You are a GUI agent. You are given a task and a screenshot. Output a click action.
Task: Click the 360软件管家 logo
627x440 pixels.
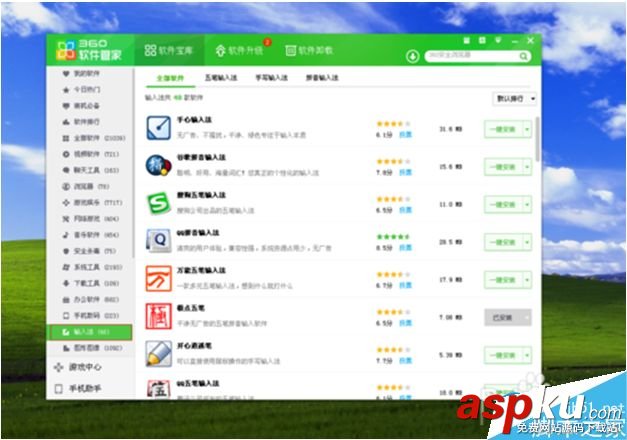click(x=89, y=50)
